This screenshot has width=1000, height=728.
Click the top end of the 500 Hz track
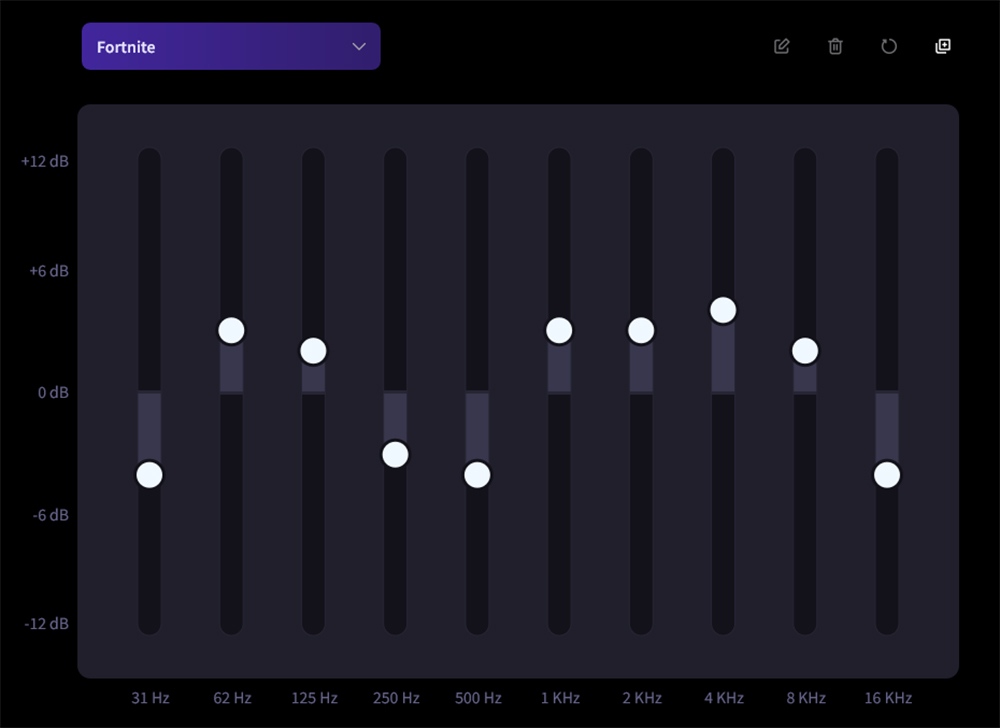click(477, 160)
